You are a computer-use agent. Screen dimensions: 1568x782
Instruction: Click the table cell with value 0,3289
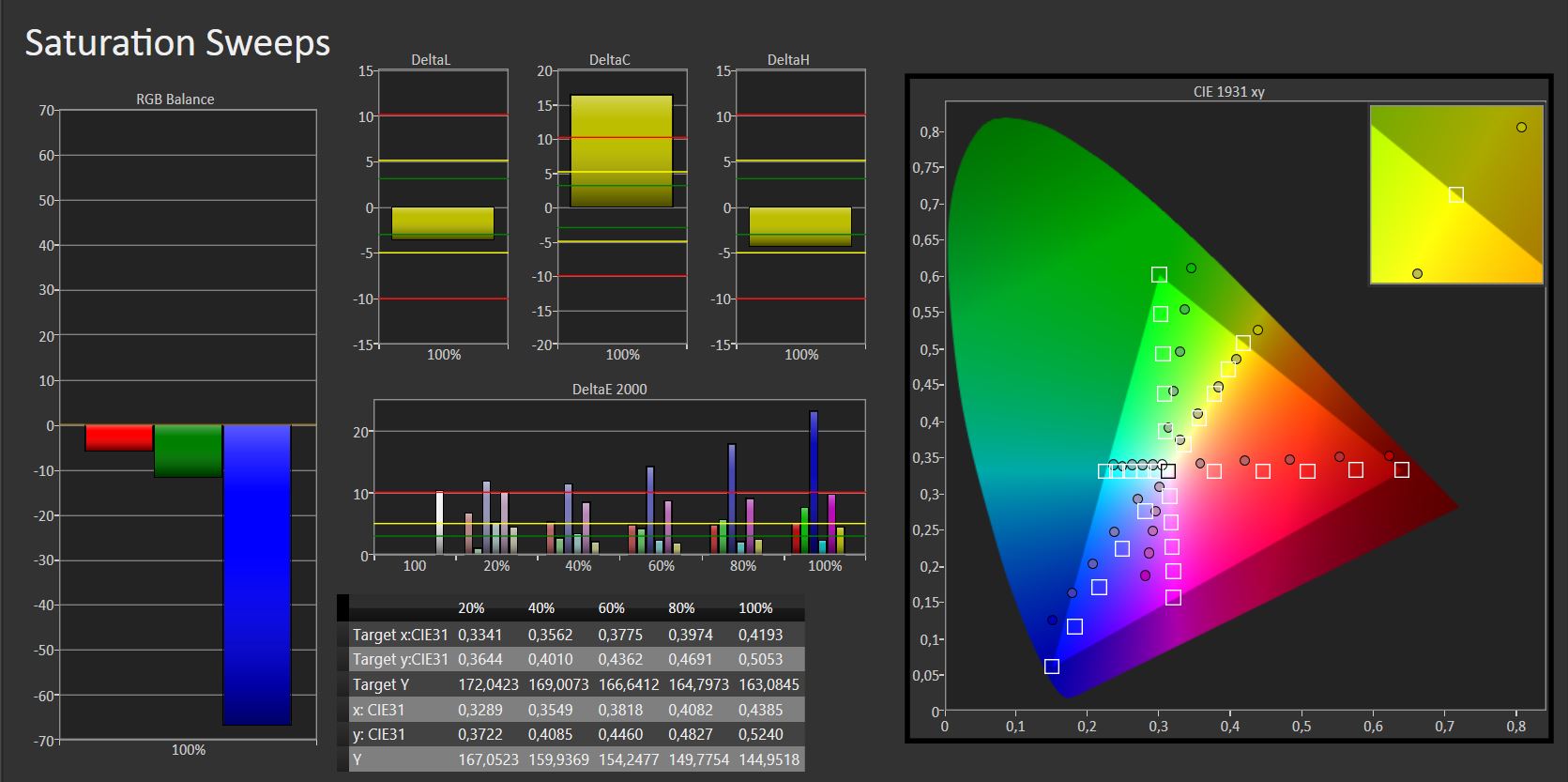tap(480, 710)
